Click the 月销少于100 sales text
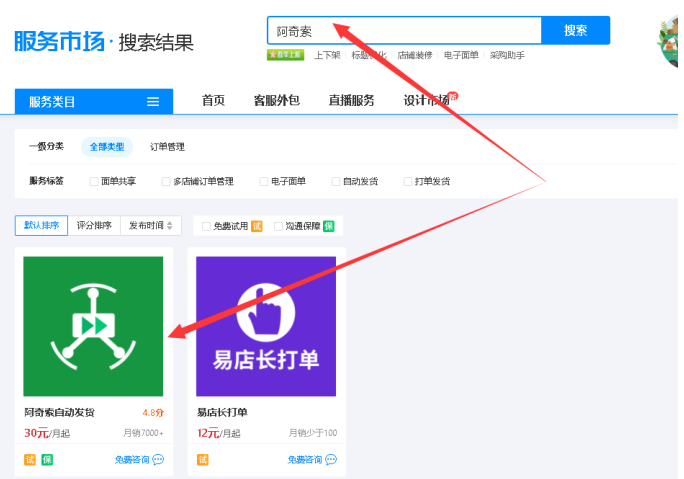The width and height of the screenshot is (684, 479). pyautogui.click(x=313, y=433)
